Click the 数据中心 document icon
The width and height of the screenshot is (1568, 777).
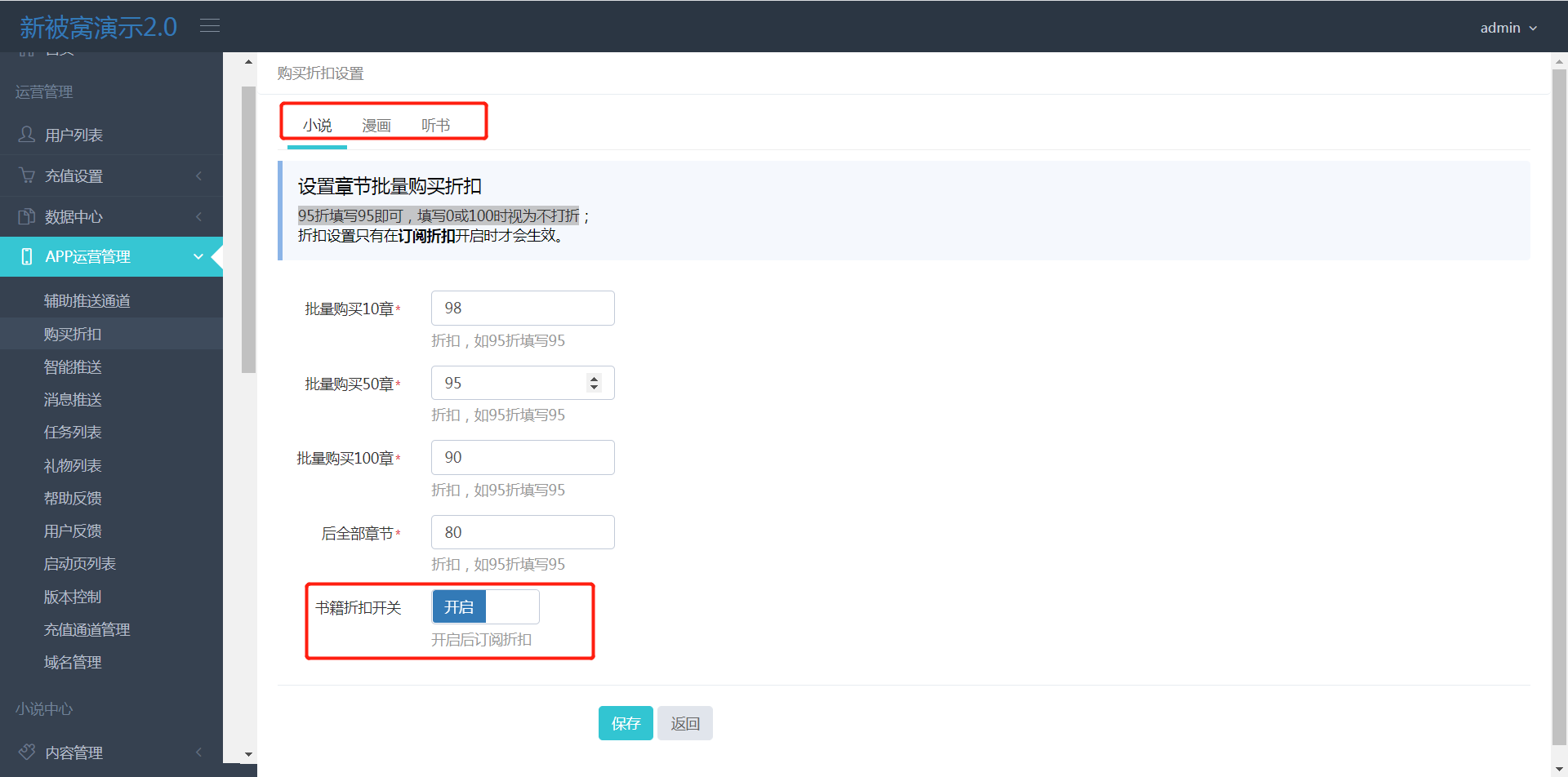[27, 216]
